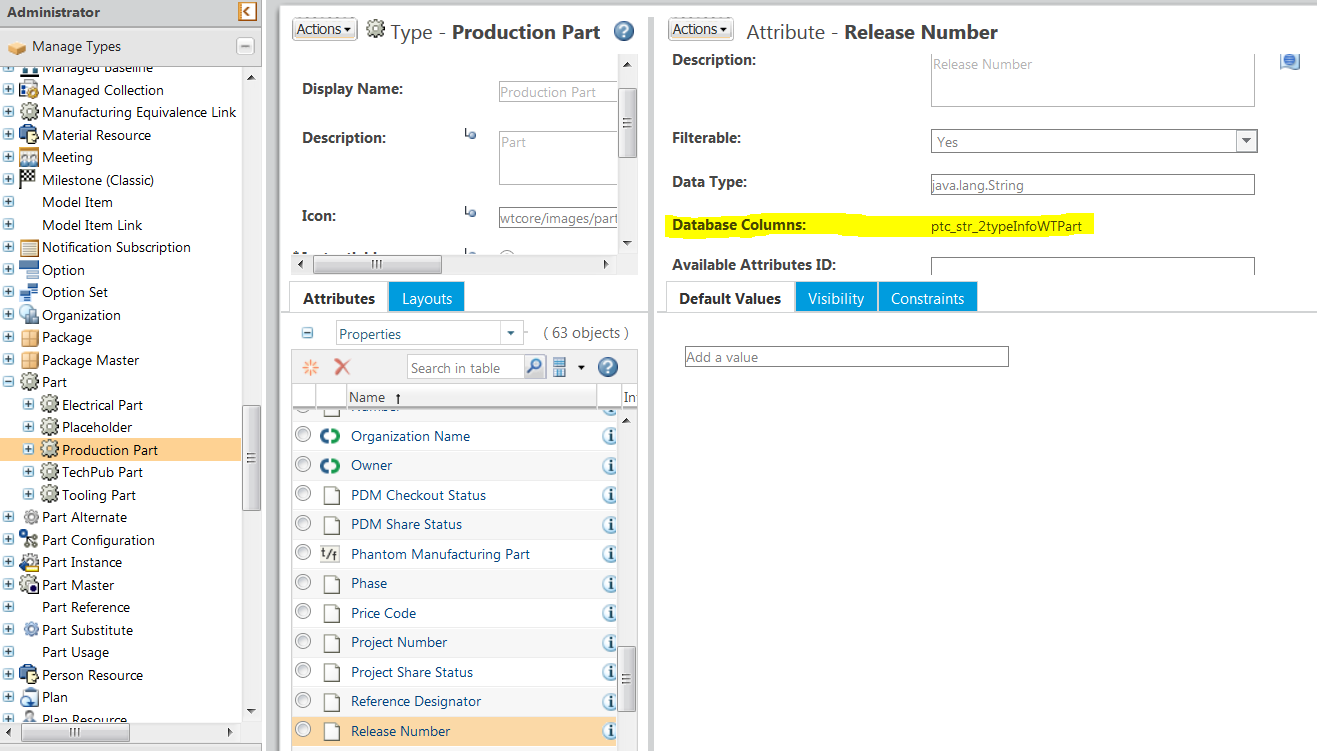This screenshot has width=1317, height=751.
Task: Click the Phantom Manufacturing Part type icon
Action: 330,554
